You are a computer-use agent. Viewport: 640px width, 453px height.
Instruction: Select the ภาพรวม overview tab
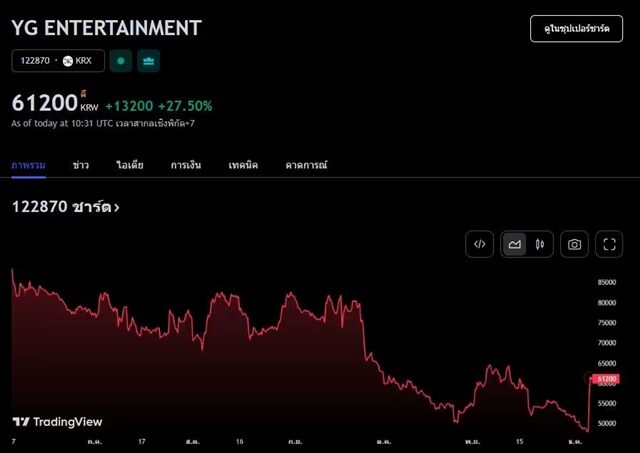tap(29, 165)
